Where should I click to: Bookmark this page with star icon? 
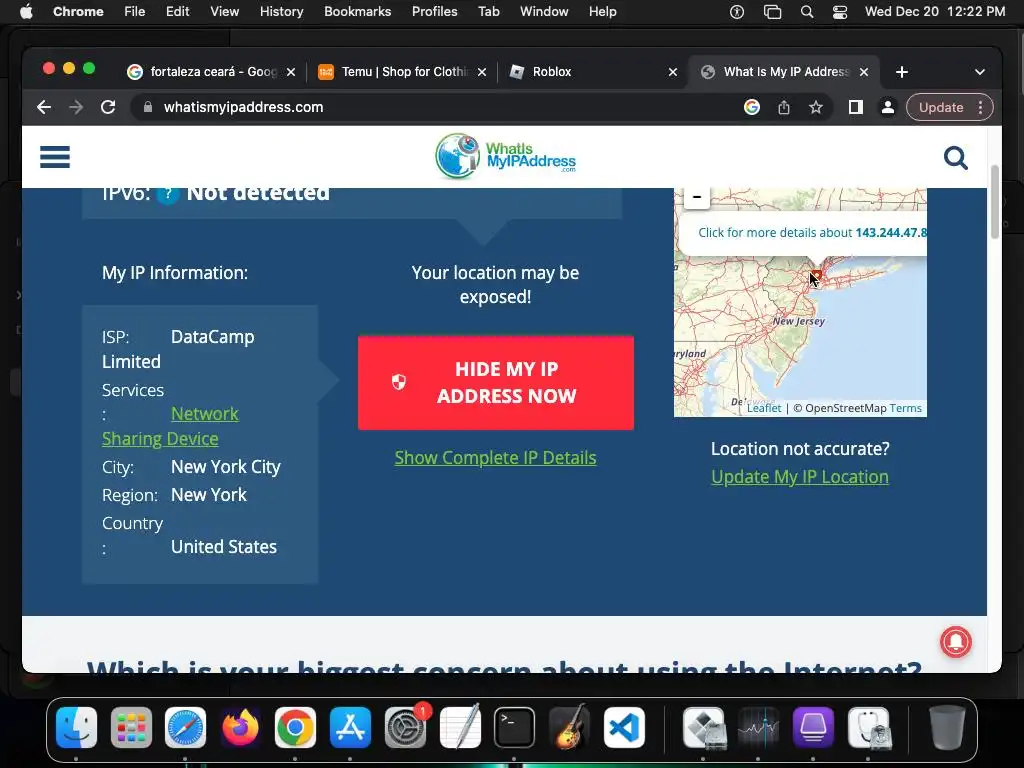click(816, 107)
